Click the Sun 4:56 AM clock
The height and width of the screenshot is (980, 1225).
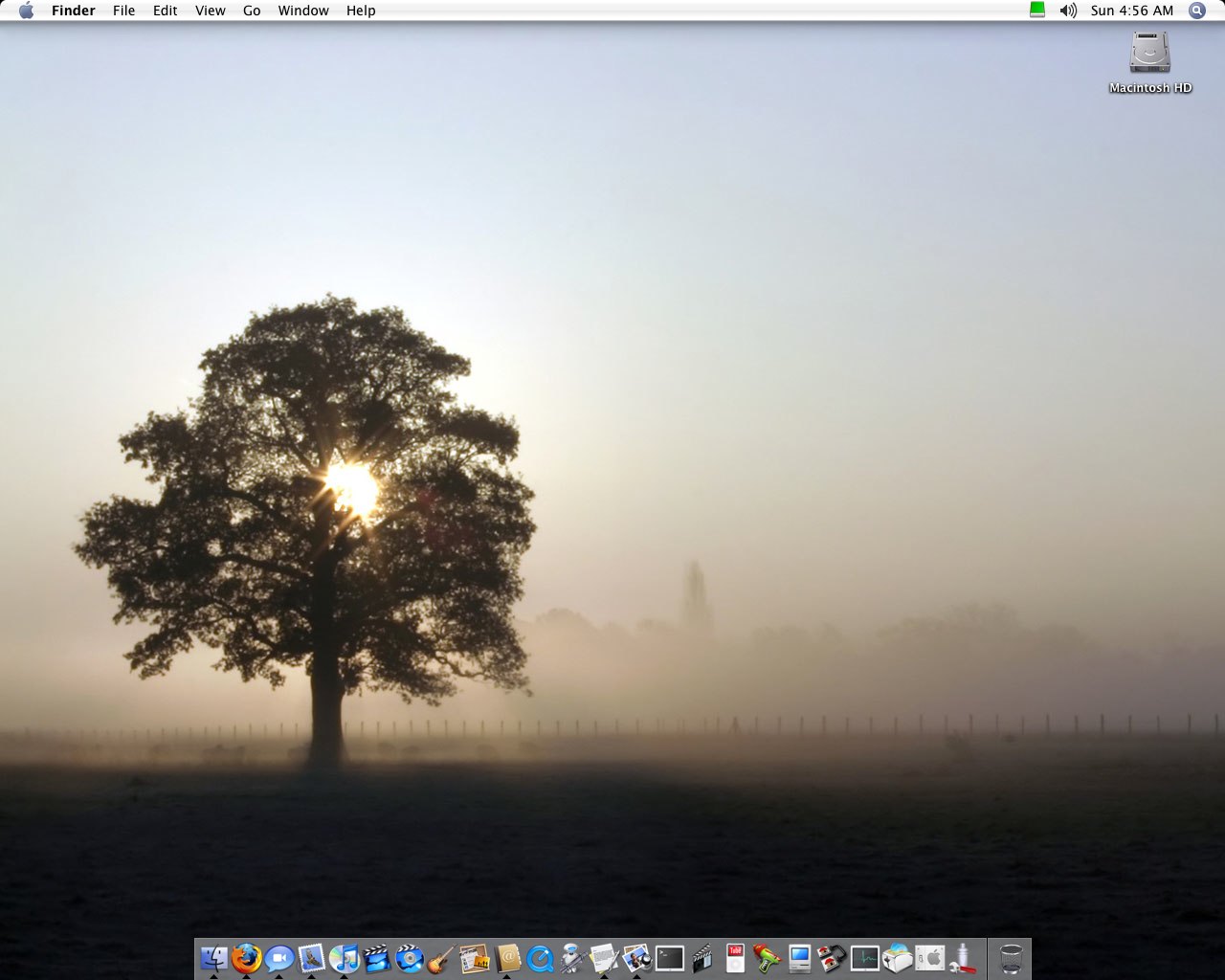point(1132,11)
